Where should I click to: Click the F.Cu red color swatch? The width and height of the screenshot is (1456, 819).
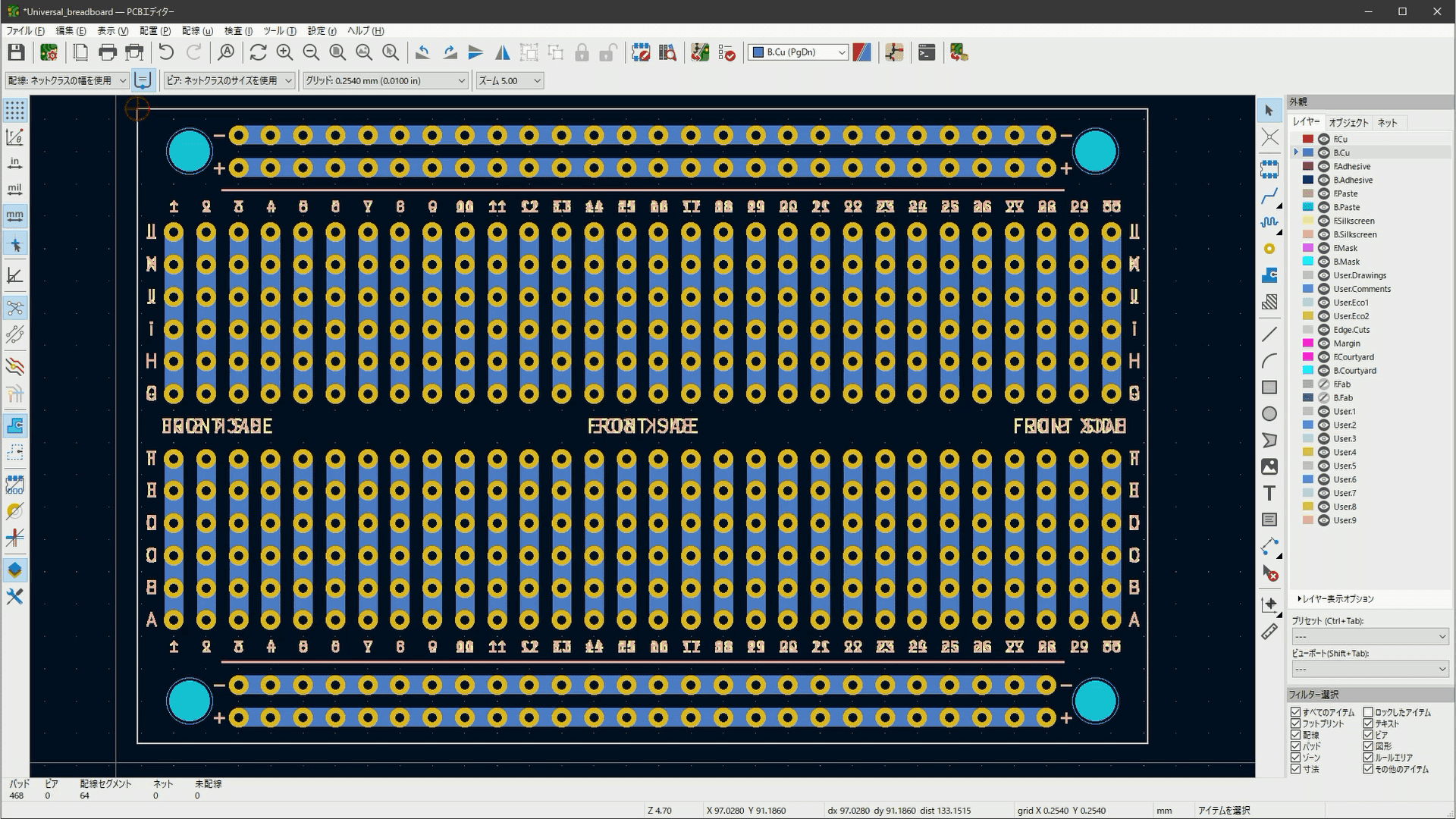(x=1308, y=139)
